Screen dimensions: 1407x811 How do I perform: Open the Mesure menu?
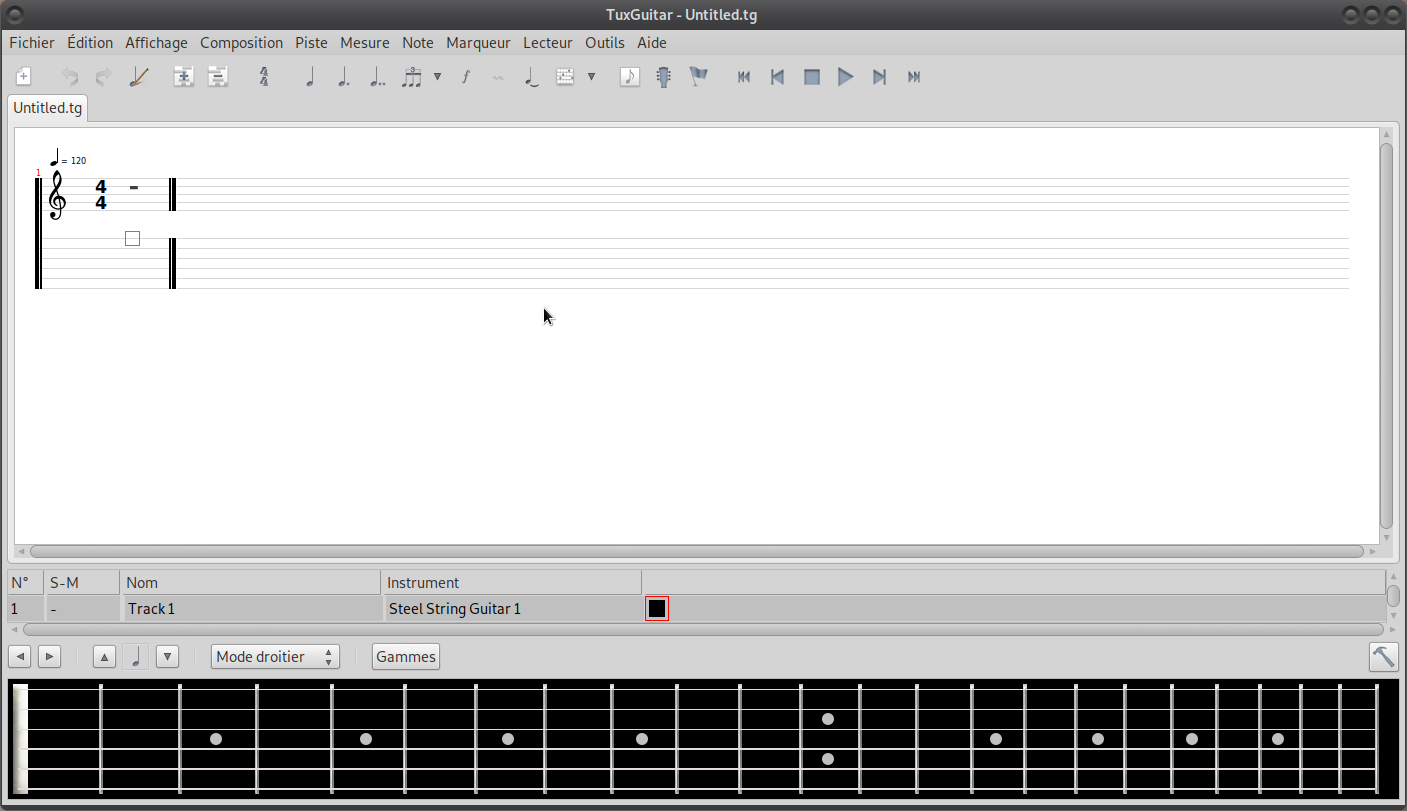pos(365,43)
